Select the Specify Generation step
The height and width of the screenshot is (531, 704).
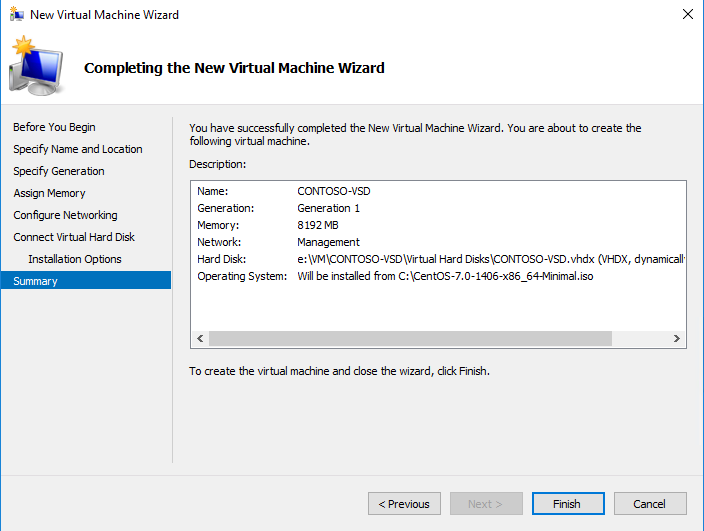(59, 171)
